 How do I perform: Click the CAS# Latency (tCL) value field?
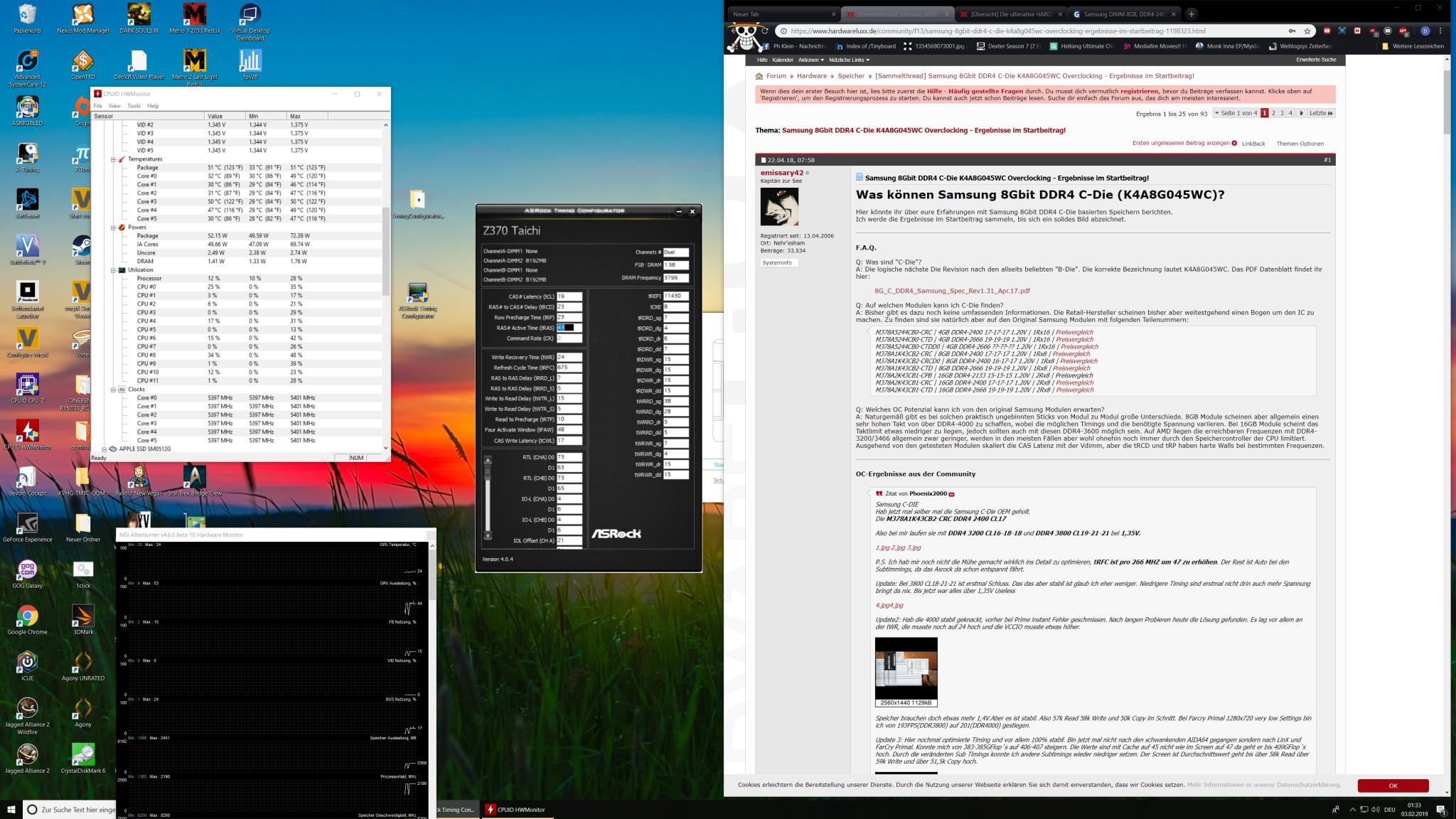tap(569, 296)
